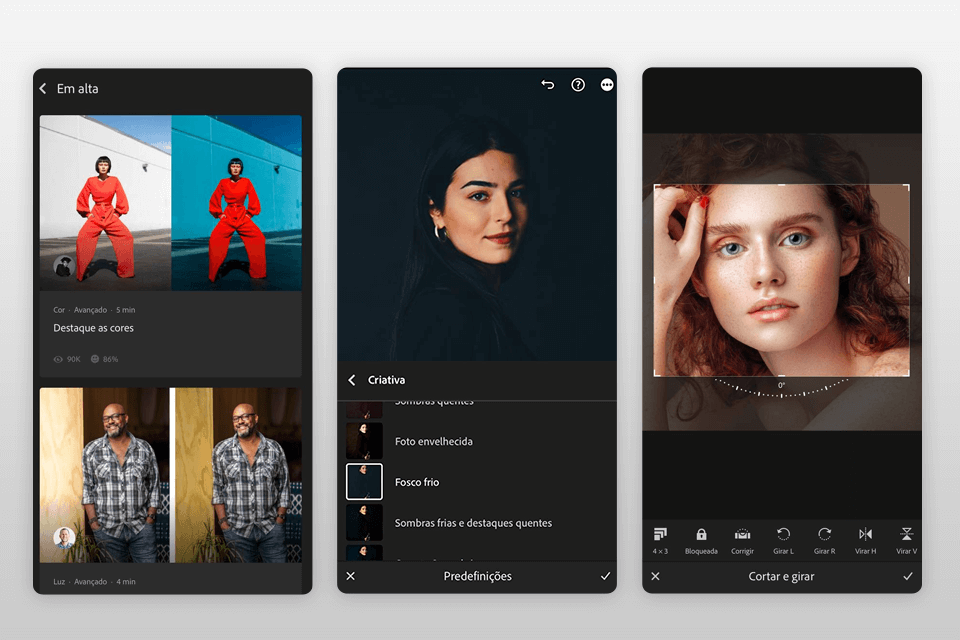Flip vertically with Virar V
Image resolution: width=960 pixels, height=640 pixels.
coord(906,540)
